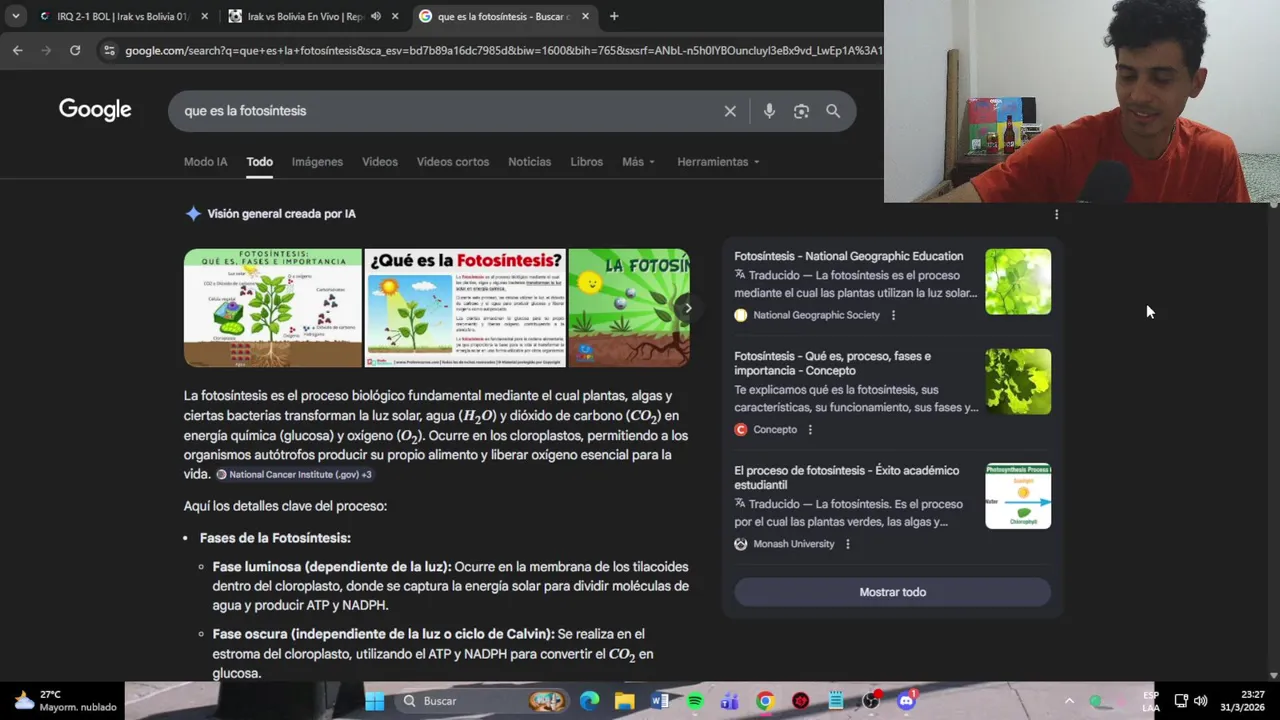The height and width of the screenshot is (720, 1280).
Task: Open Google Lens image search icon
Action: [x=801, y=111]
